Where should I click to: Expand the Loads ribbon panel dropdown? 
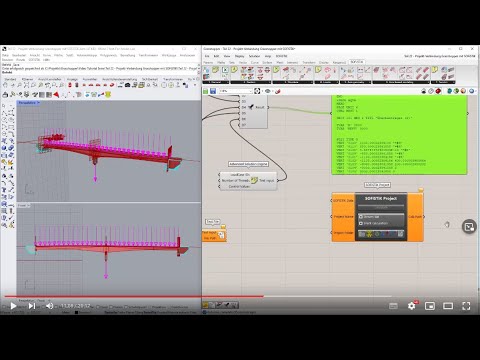pos(326,82)
